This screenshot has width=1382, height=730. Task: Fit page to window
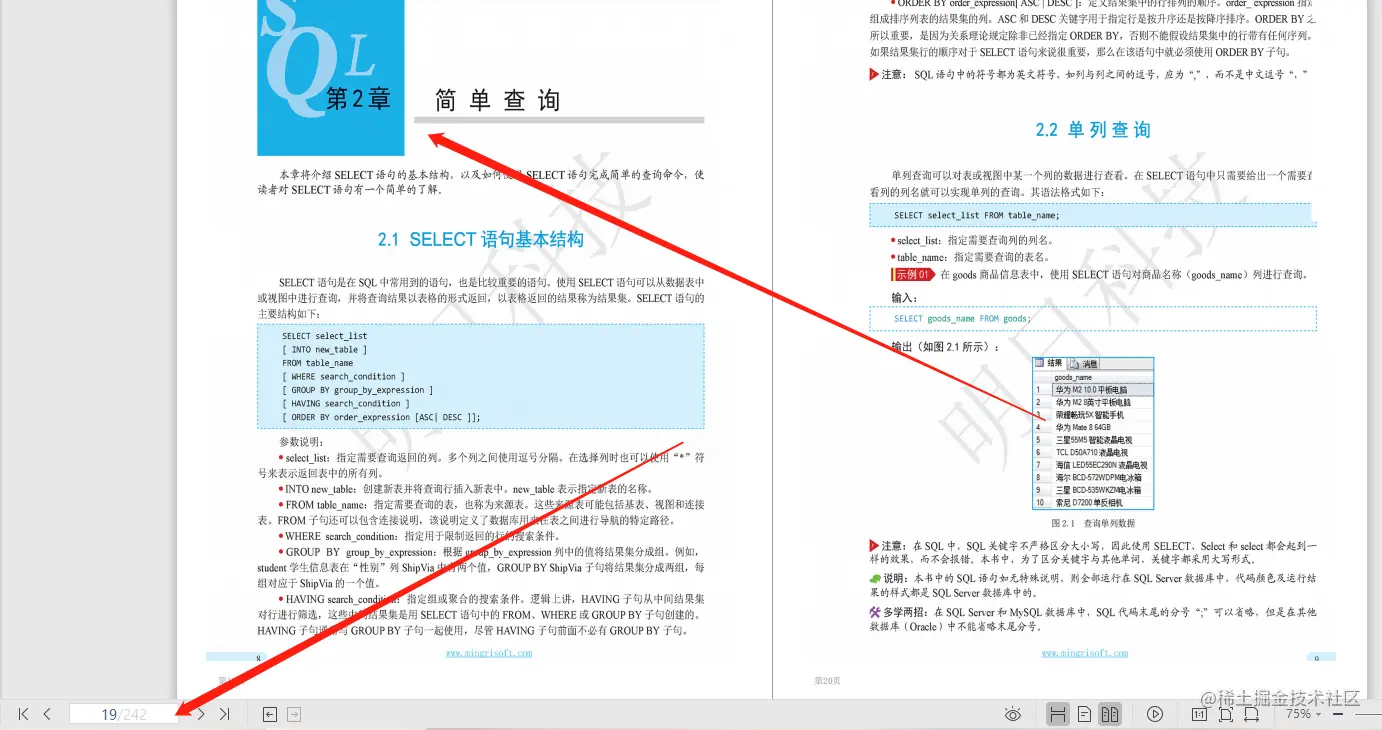(x=1226, y=714)
